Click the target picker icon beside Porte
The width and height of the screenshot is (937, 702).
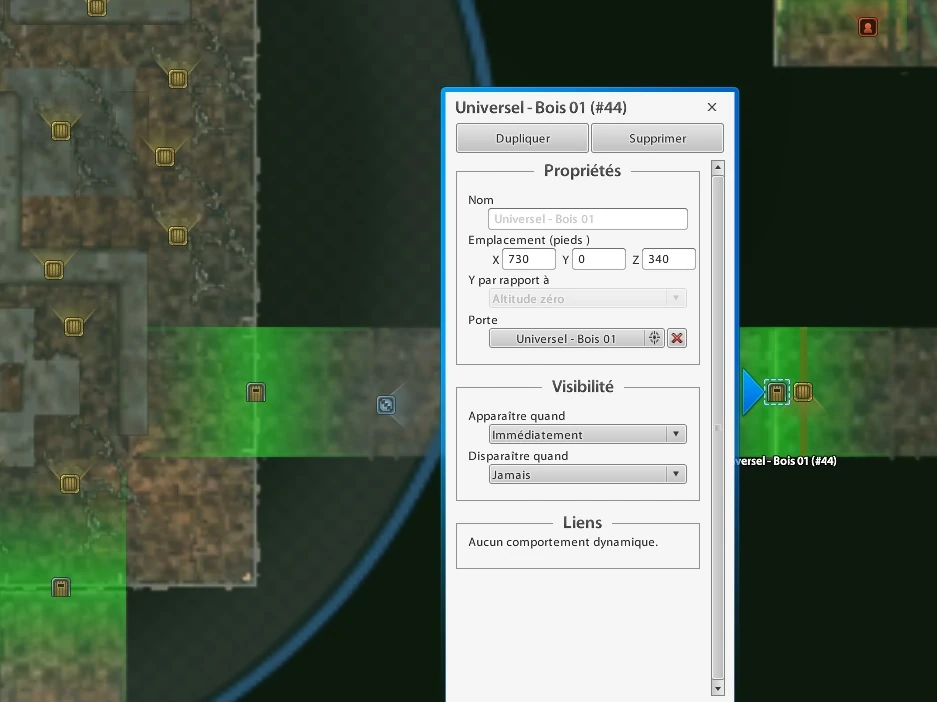(654, 338)
